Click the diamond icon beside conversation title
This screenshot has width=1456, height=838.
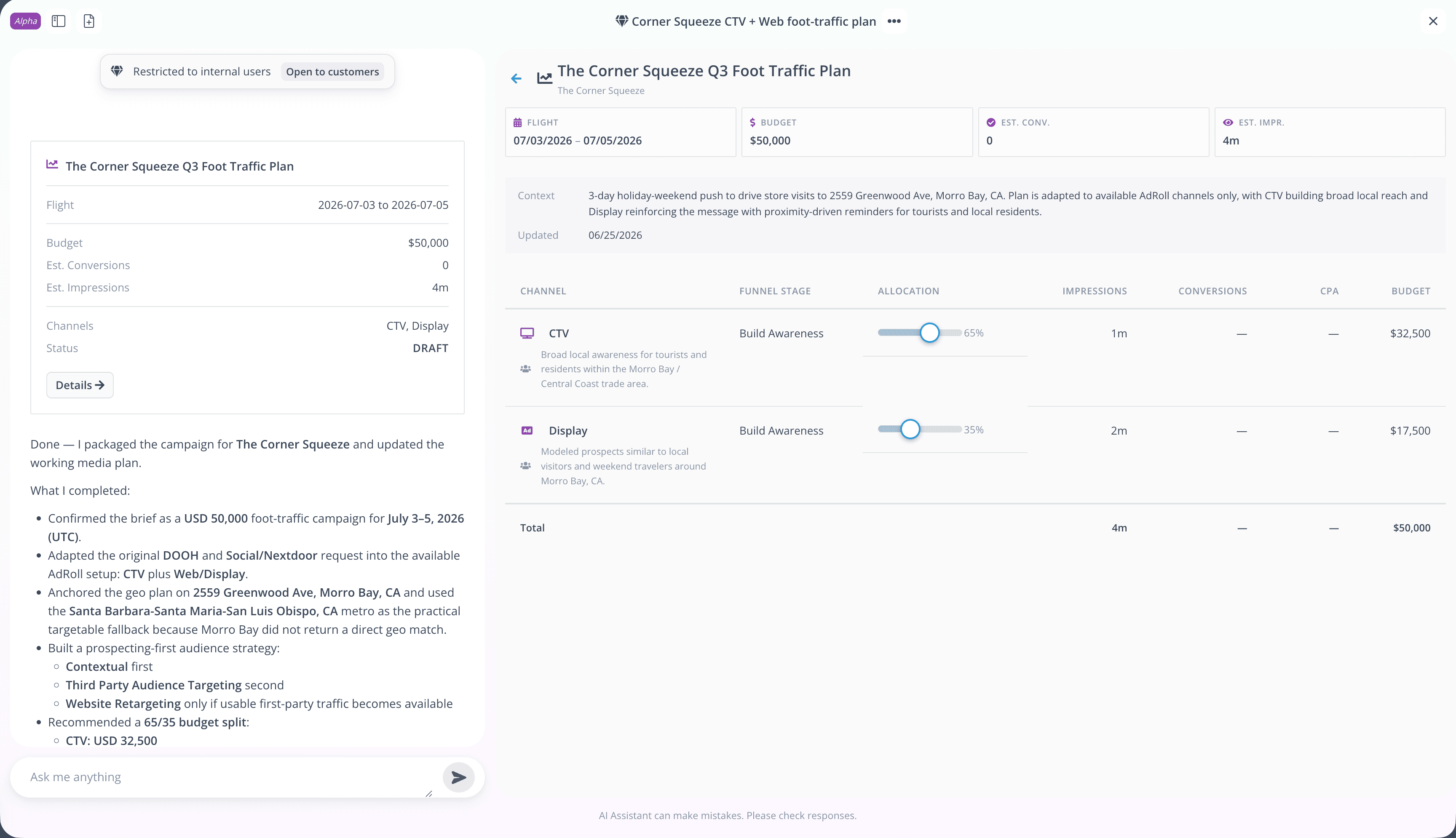622,21
